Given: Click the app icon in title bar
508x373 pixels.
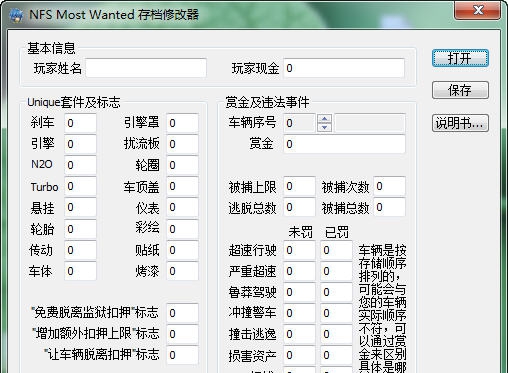Looking at the screenshot, I should click(16, 15).
